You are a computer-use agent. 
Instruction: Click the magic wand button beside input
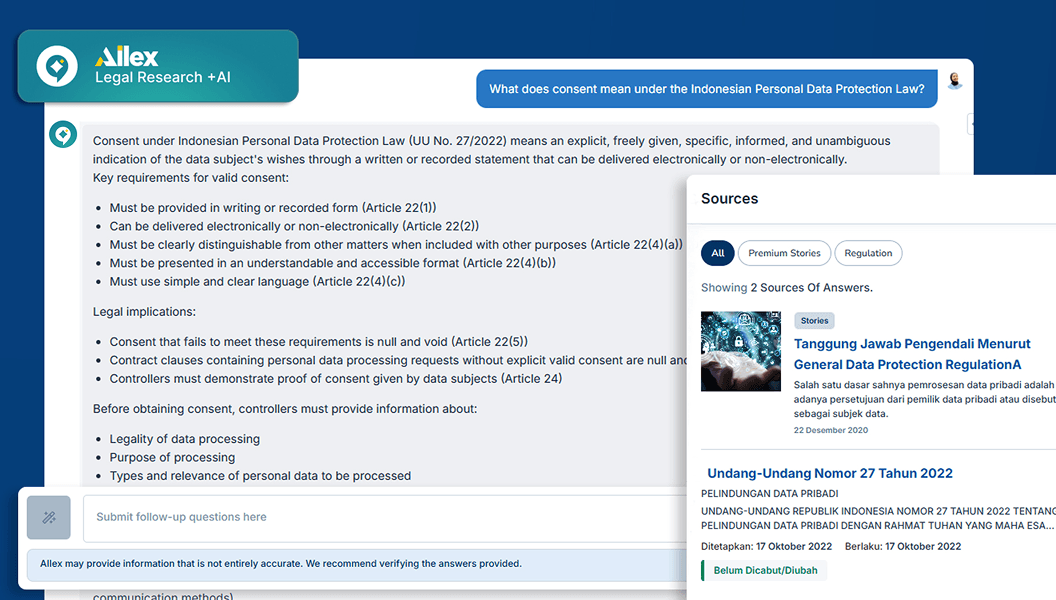click(x=49, y=517)
